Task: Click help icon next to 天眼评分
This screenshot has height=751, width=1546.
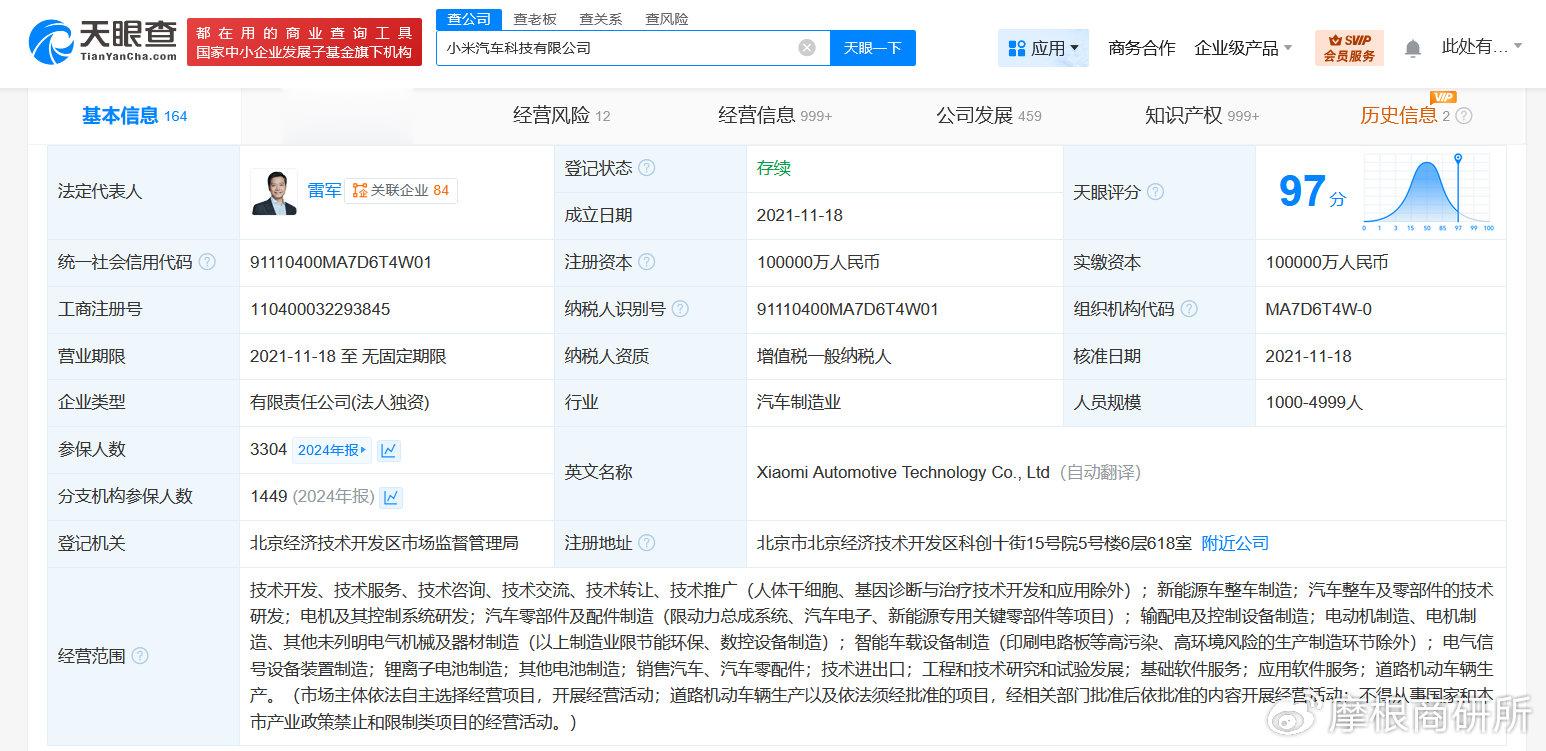Action: [x=1155, y=192]
